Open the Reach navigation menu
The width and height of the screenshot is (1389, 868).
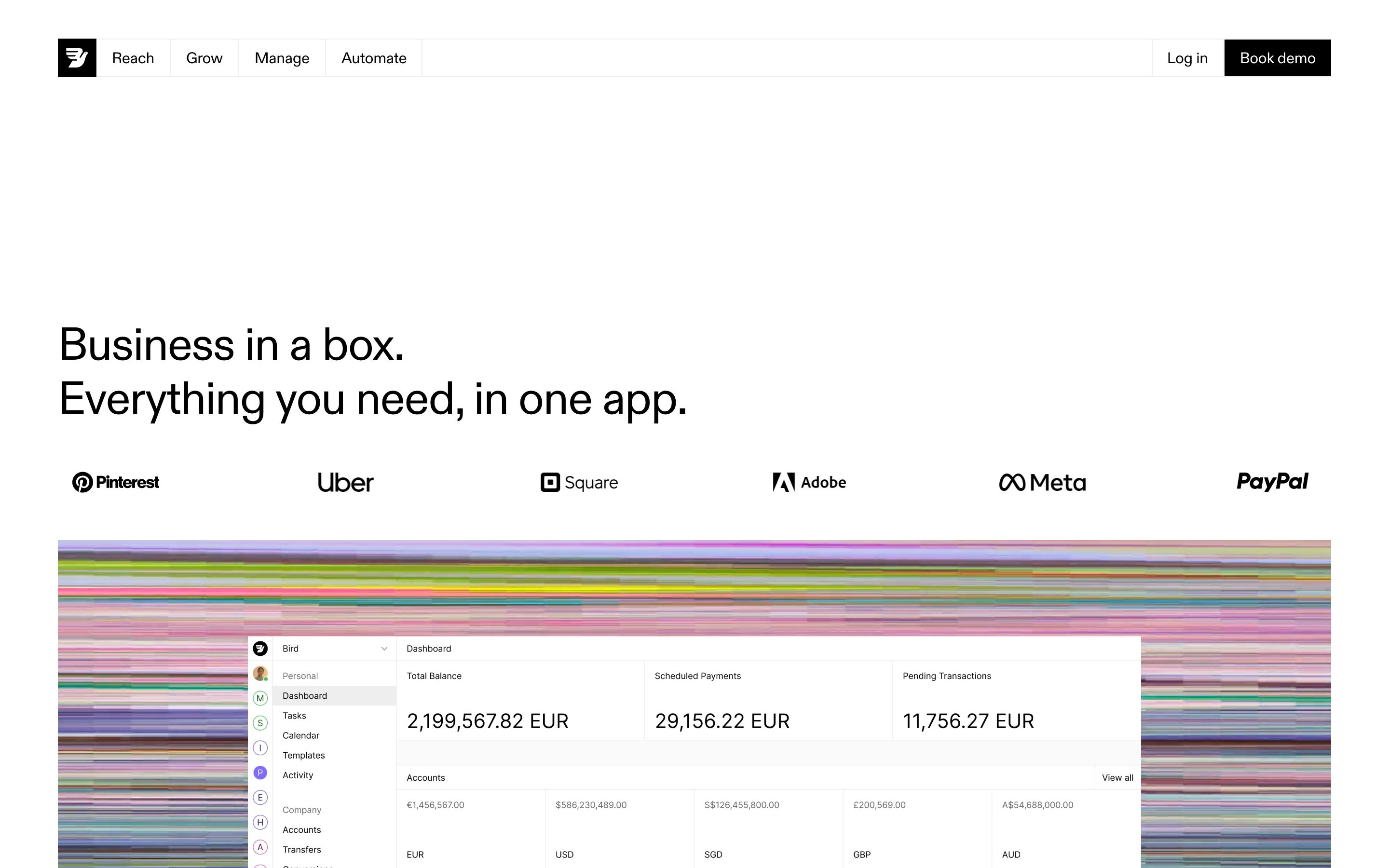point(133,58)
